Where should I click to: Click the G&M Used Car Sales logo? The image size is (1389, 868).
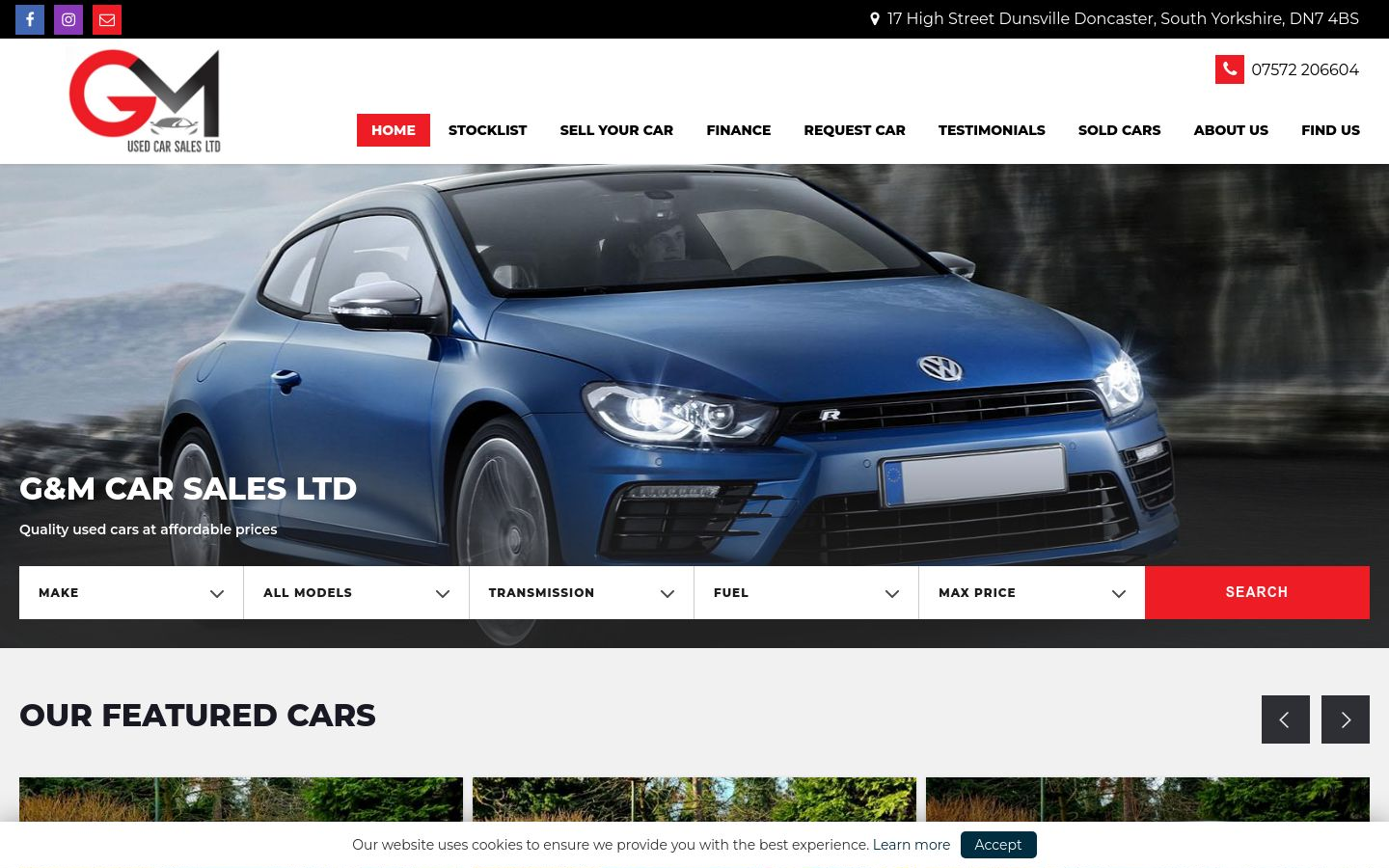point(145,101)
